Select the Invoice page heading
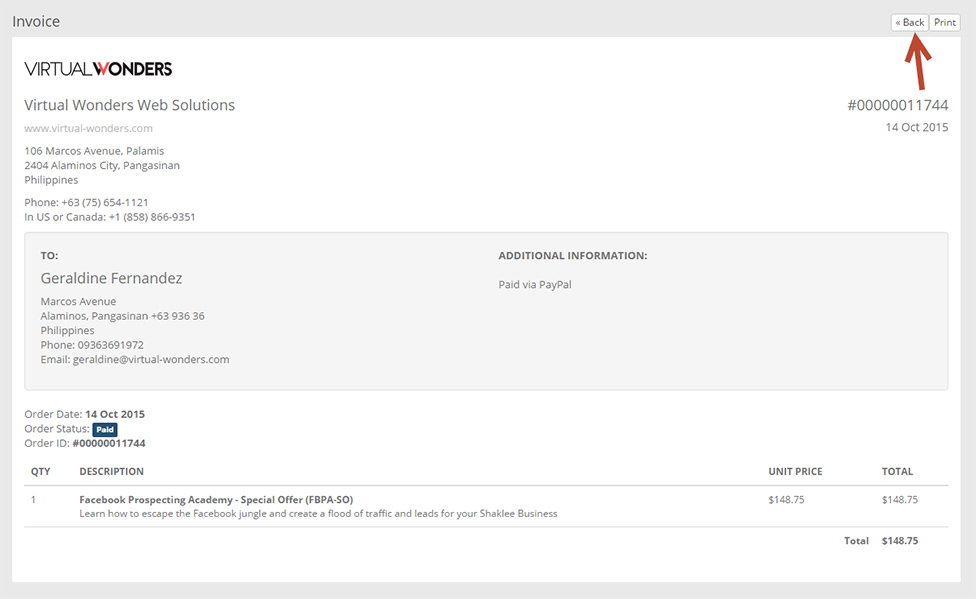The width and height of the screenshot is (976, 599). coord(36,21)
